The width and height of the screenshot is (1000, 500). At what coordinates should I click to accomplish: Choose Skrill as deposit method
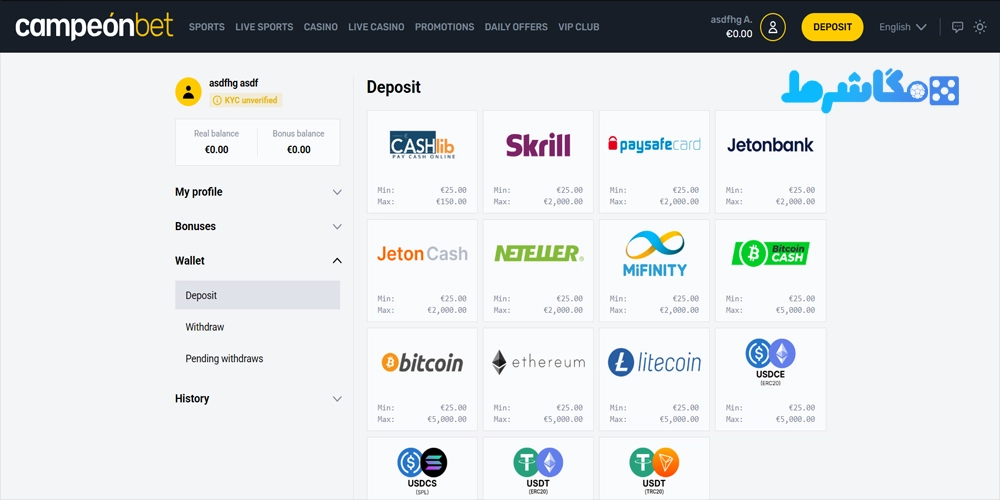pyautogui.click(x=538, y=162)
